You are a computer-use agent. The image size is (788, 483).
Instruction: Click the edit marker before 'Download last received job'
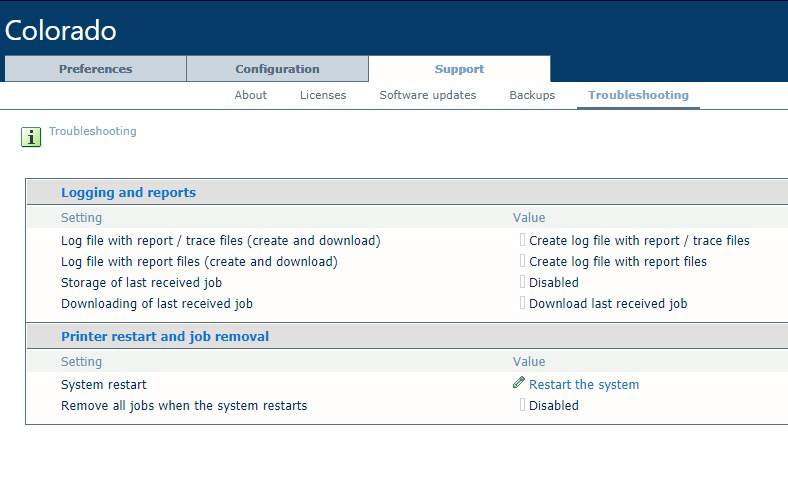pos(522,303)
